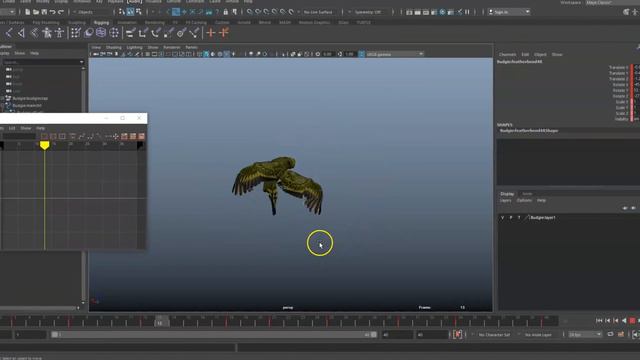Image resolution: width=640 pixels, height=360 pixels.
Task: Select the Create Joints shelf tool
Action: click(x=9, y=33)
